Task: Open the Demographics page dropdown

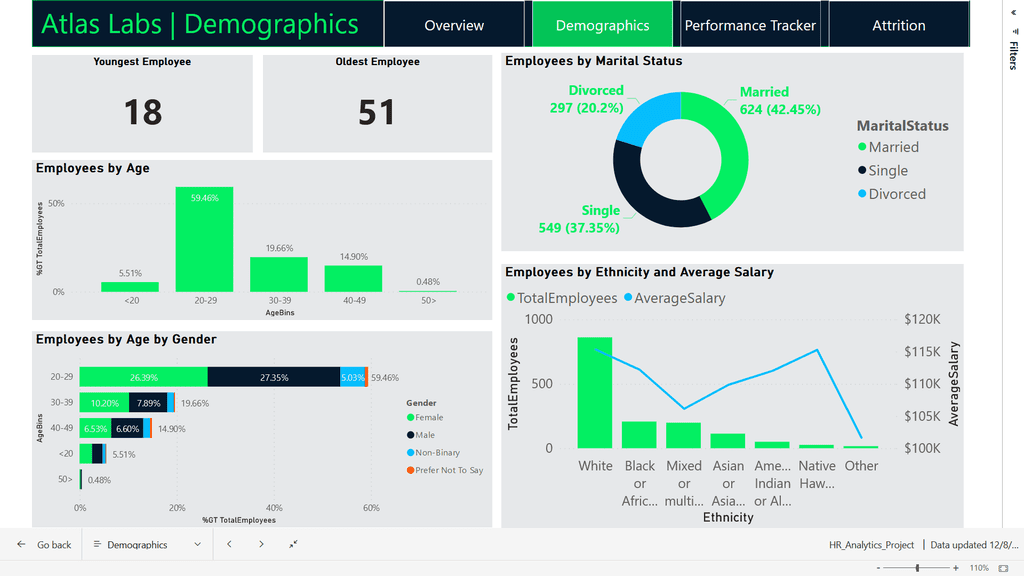Action: pos(147,544)
